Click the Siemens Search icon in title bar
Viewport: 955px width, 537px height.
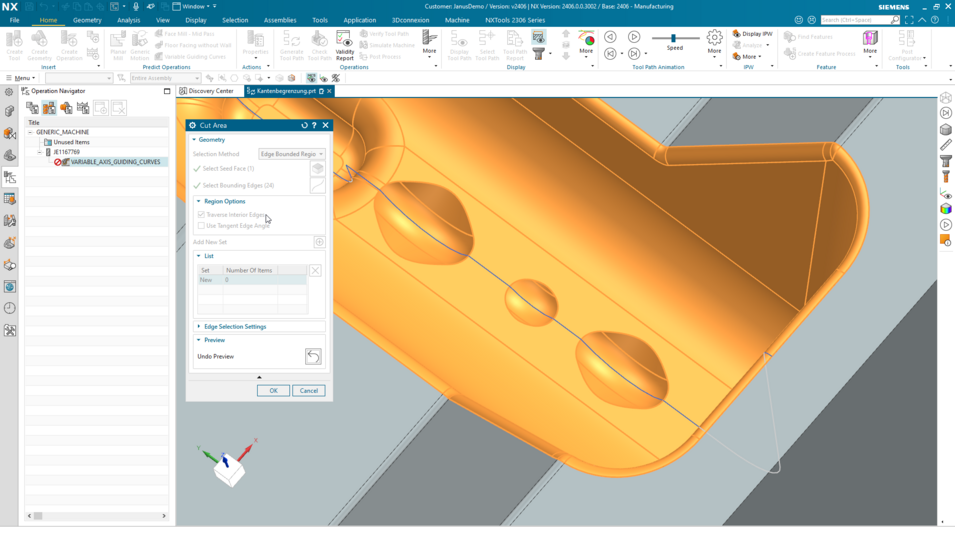click(895, 20)
